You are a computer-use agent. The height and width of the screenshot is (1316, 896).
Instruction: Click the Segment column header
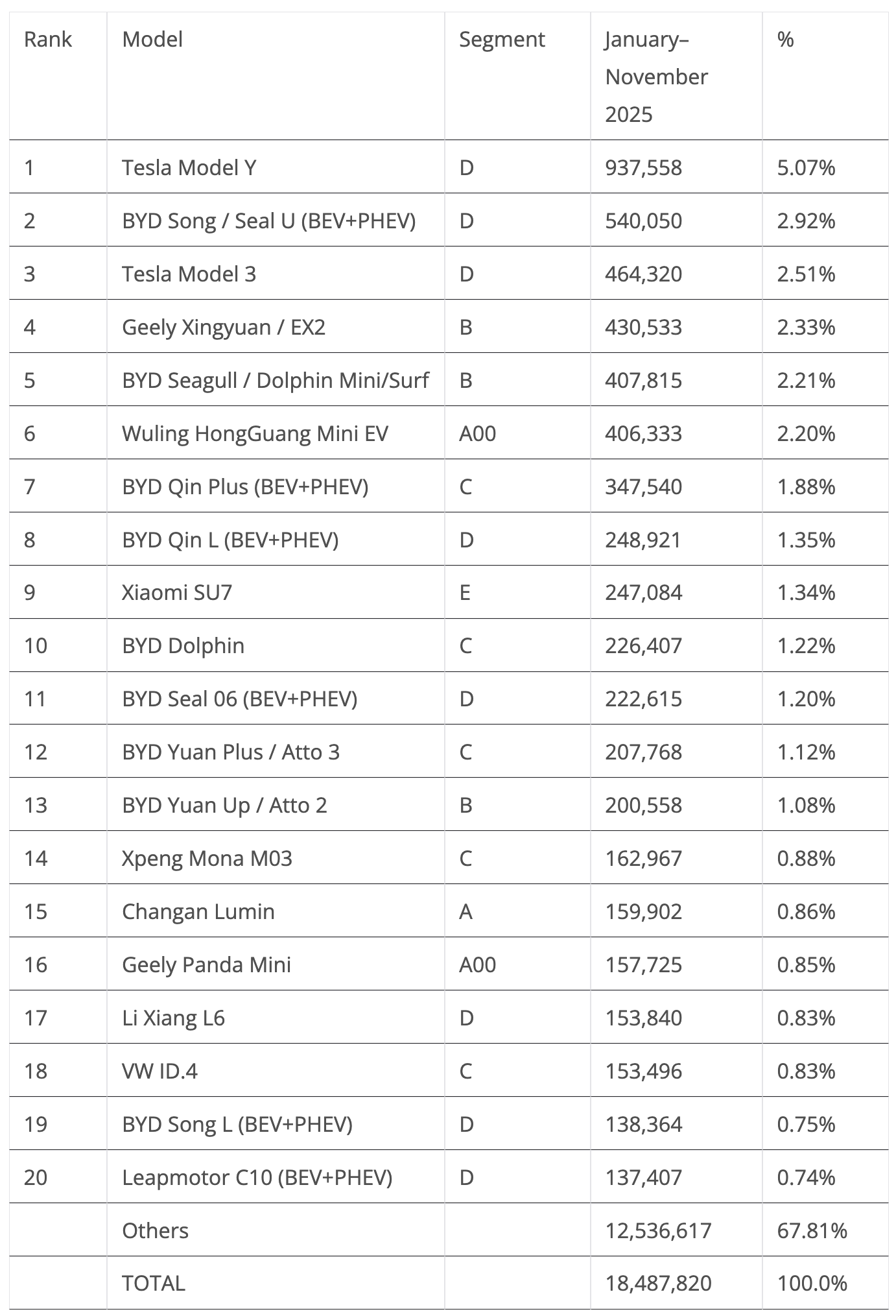[x=502, y=40]
